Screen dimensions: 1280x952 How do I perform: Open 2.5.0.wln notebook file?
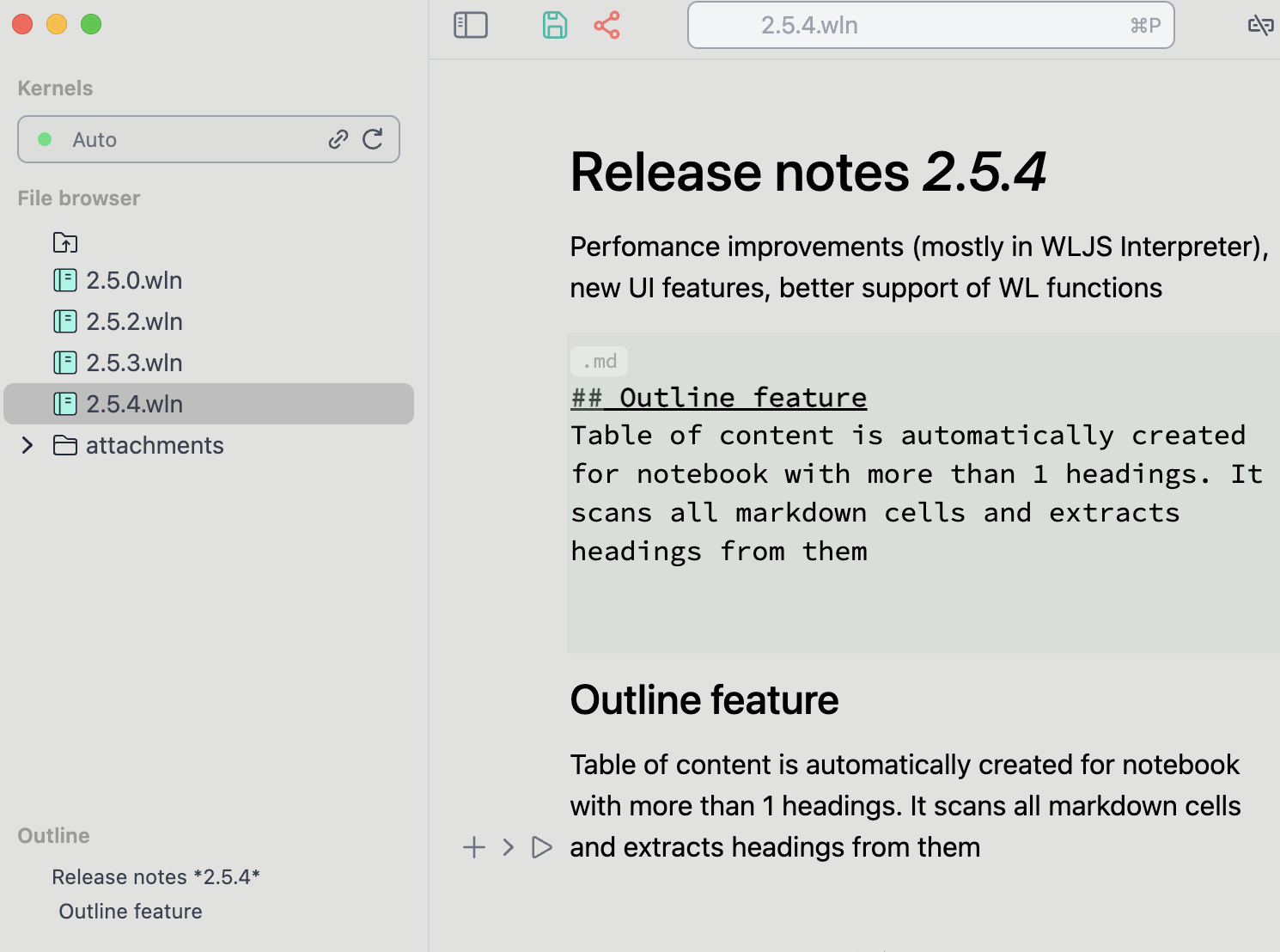tap(134, 280)
